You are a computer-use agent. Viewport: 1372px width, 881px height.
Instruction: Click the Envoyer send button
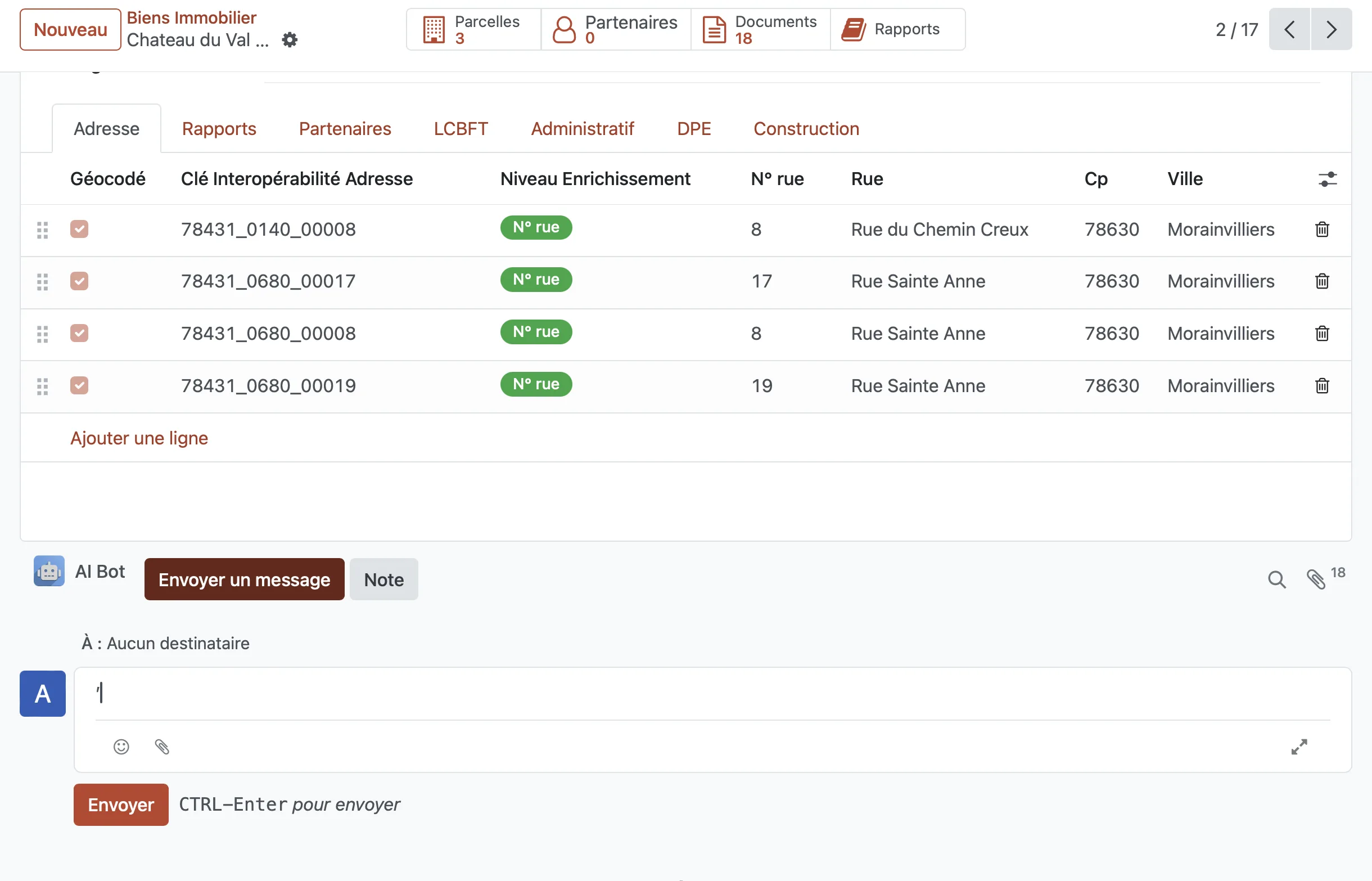[x=121, y=805]
